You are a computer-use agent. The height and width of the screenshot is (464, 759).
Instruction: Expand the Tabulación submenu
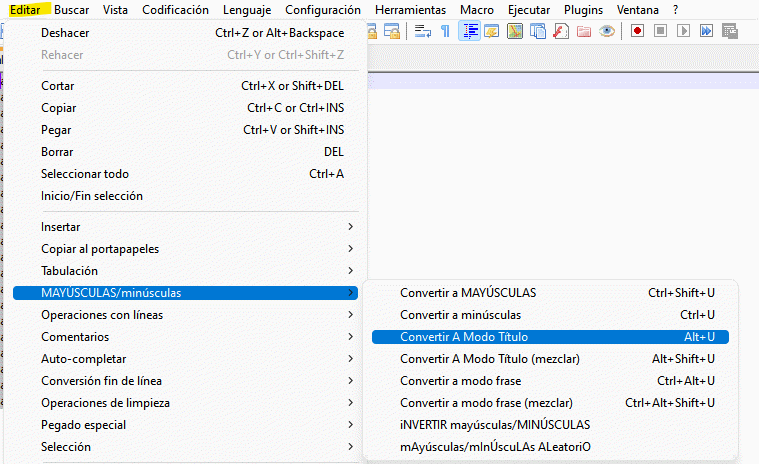pyautogui.click(x=185, y=270)
